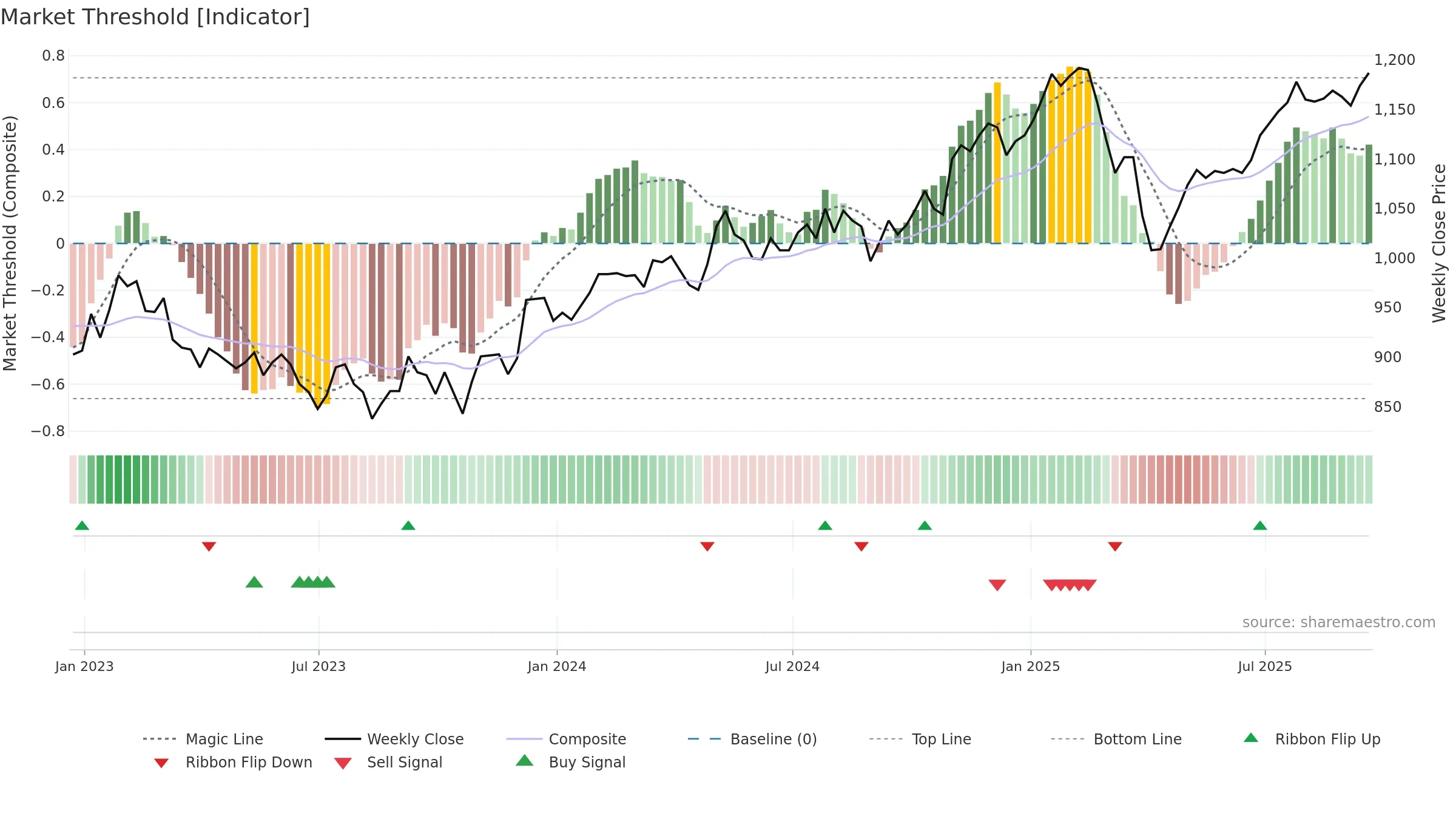Click the source: sharemaestro.com text
This screenshot has height=819, width=1456.
click(x=1338, y=622)
